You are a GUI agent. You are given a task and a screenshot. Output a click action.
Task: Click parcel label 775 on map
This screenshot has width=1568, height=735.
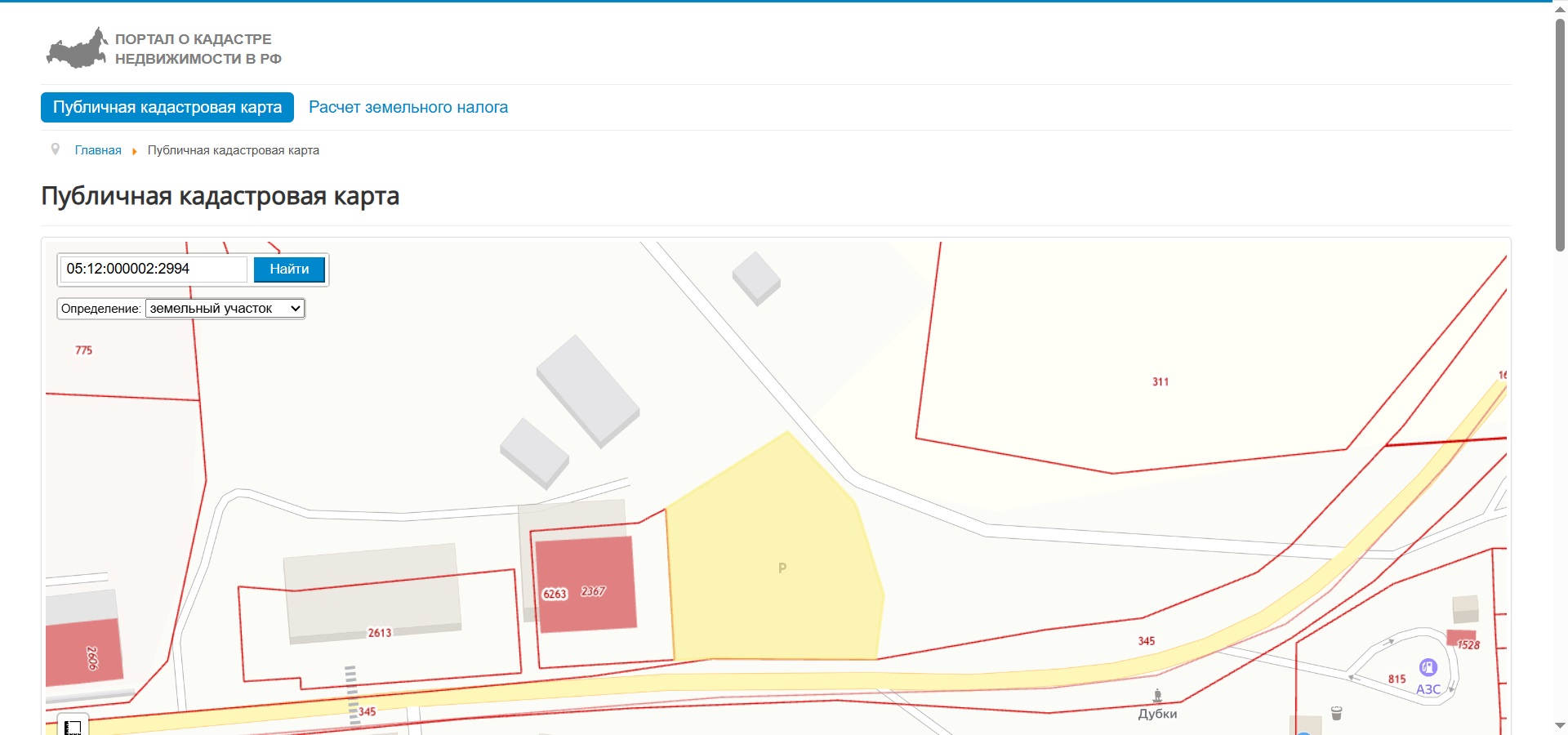(84, 350)
